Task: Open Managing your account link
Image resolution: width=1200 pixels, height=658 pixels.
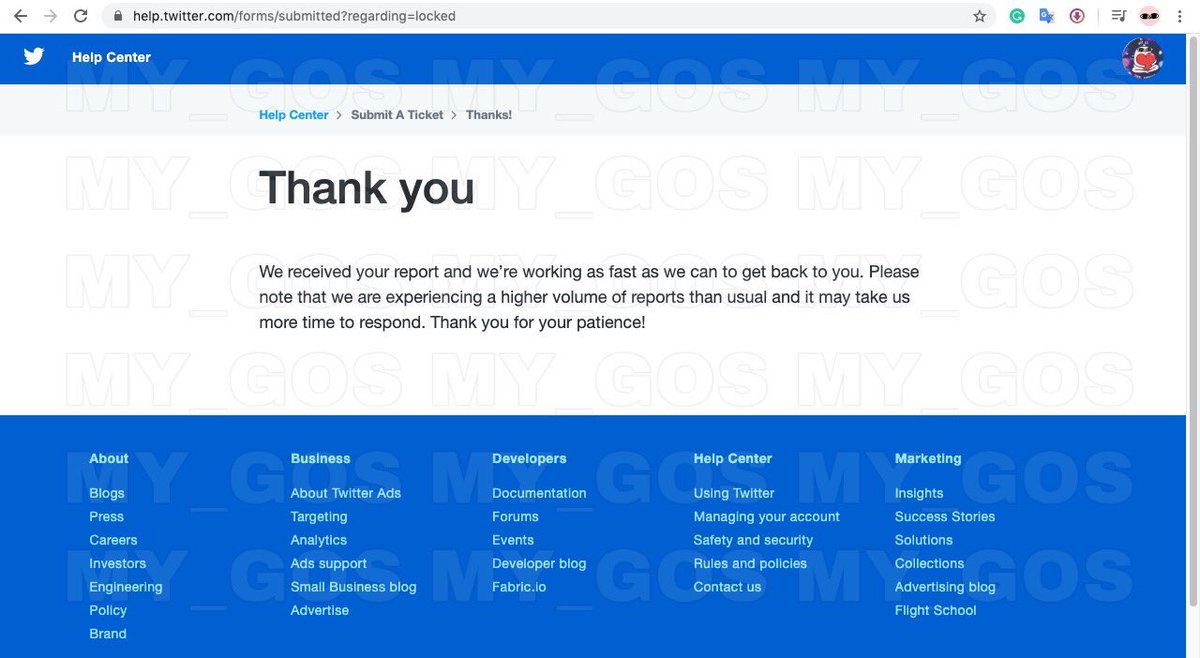Action: tap(767, 517)
